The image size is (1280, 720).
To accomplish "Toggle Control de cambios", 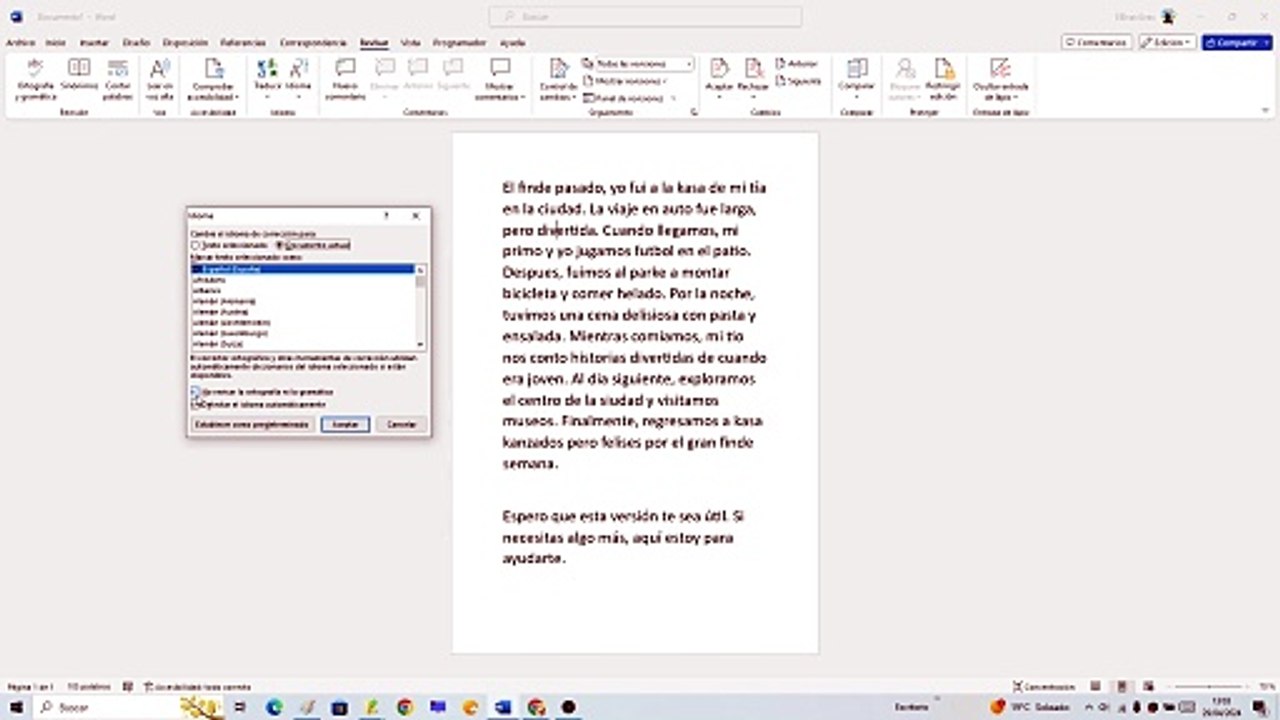I will click(x=558, y=78).
